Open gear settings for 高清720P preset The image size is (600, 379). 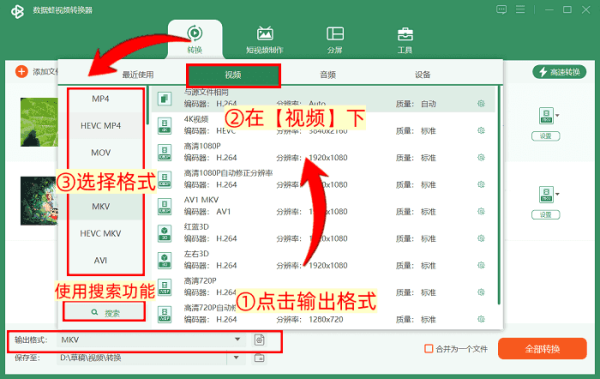coord(481,292)
